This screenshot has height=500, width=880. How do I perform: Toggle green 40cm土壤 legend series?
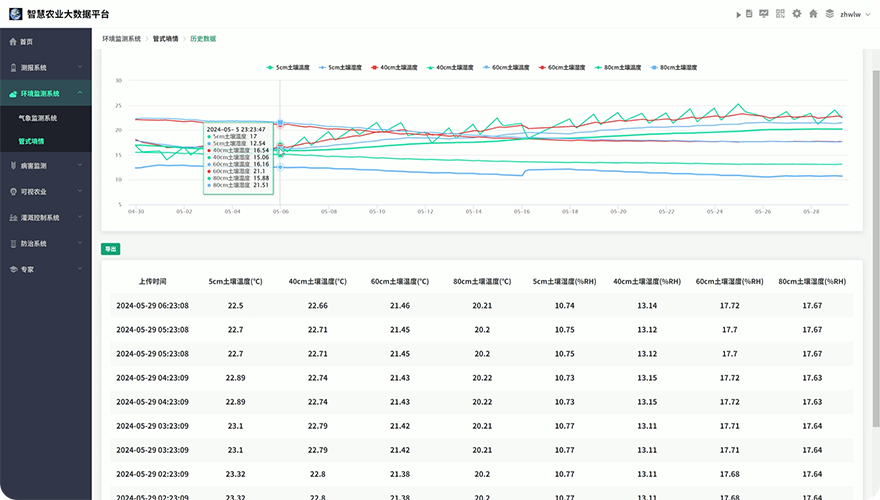(x=450, y=67)
